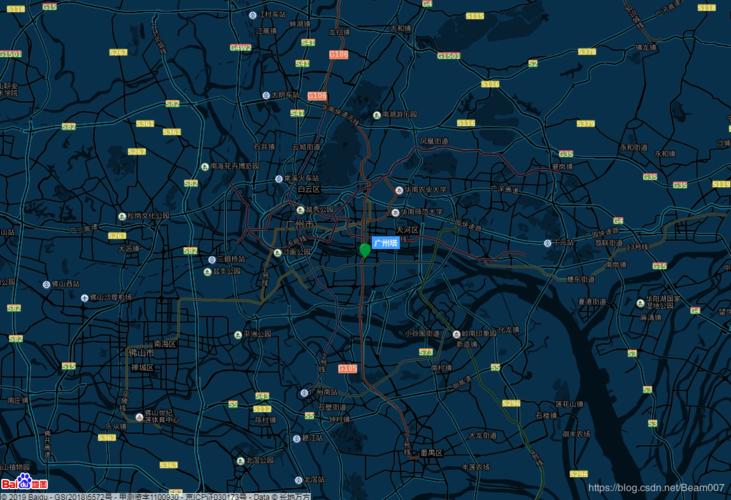Image resolution: width=731 pixels, height=500 pixels.
Task: Click the 佛山西站 station icon
Action: point(46,284)
